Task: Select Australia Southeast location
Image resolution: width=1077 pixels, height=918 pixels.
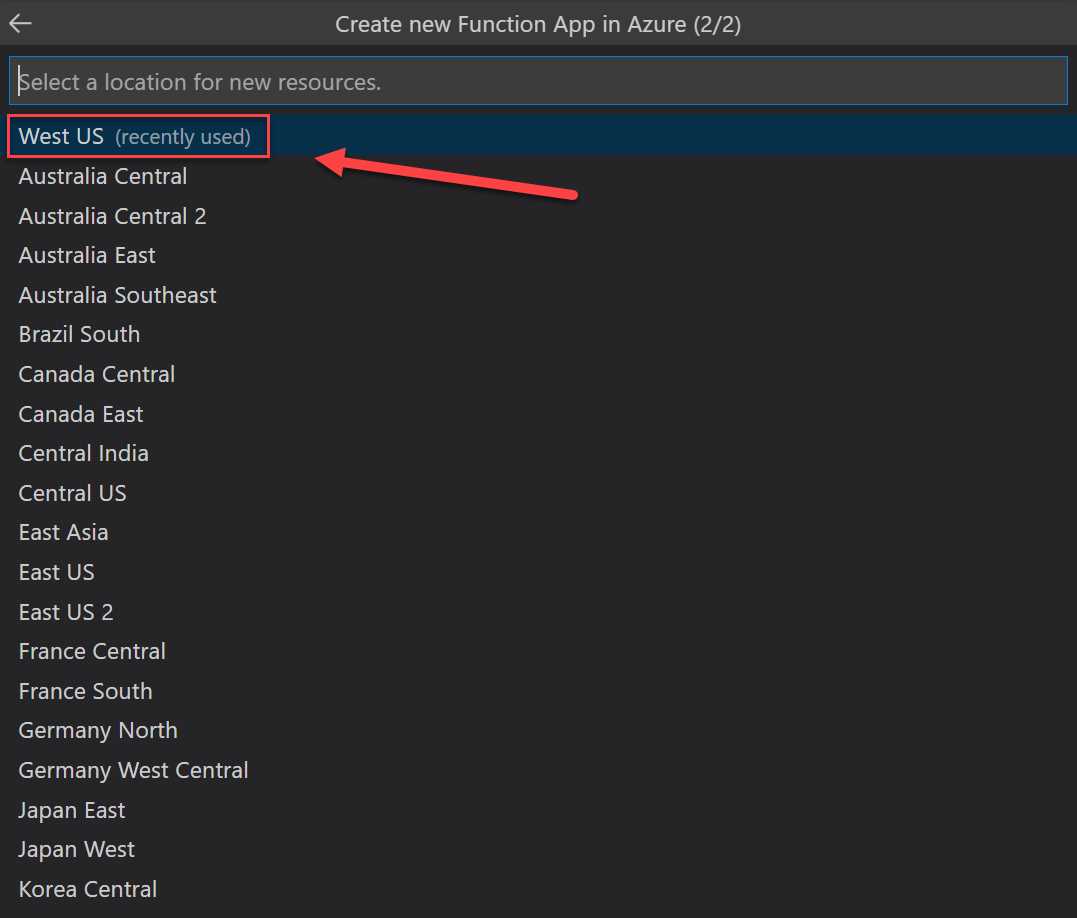Action: [117, 295]
